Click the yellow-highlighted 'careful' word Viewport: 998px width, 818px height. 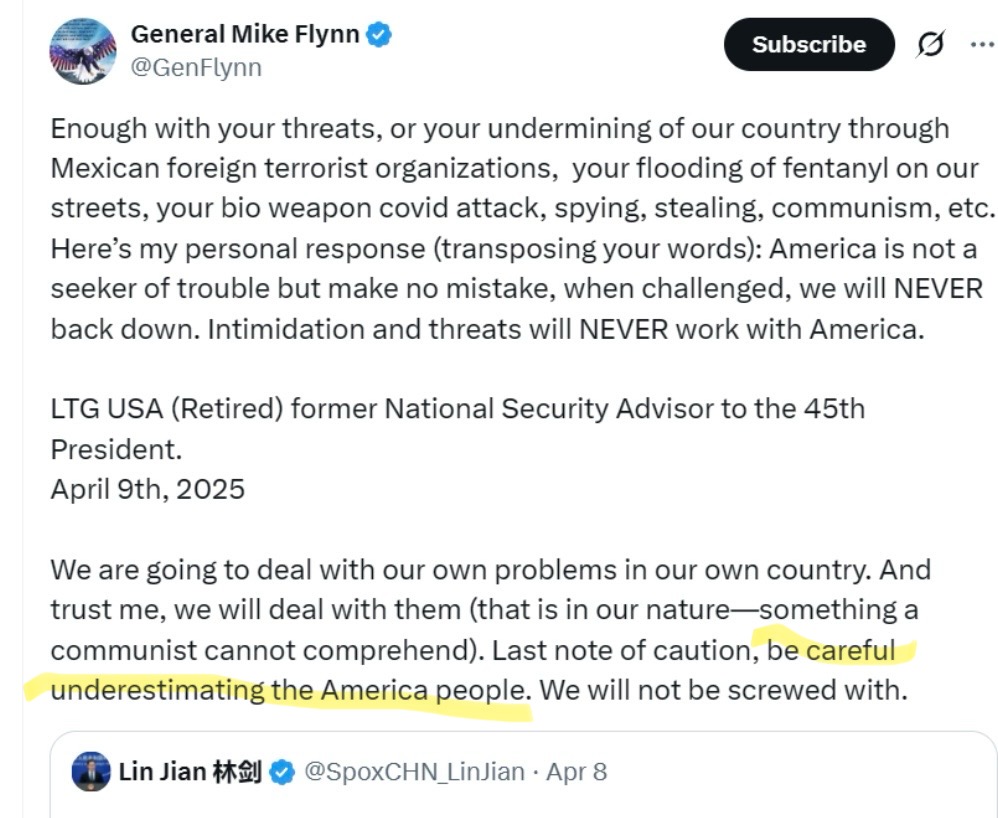tap(850, 651)
